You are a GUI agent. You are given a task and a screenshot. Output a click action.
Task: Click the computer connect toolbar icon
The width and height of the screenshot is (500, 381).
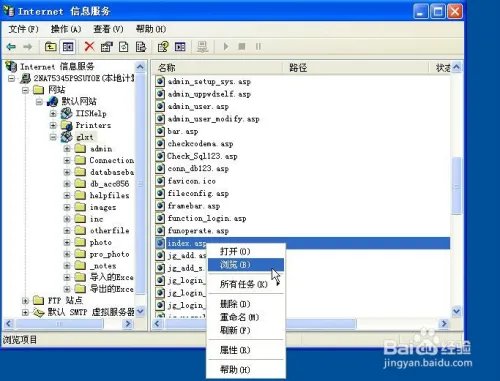(x=202, y=47)
